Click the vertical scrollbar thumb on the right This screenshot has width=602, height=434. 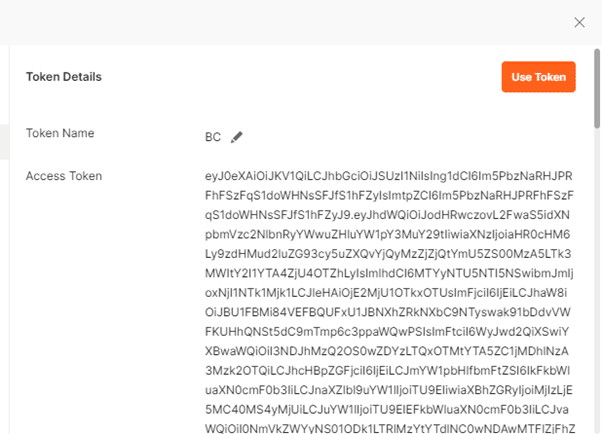pyautogui.click(x=597, y=88)
